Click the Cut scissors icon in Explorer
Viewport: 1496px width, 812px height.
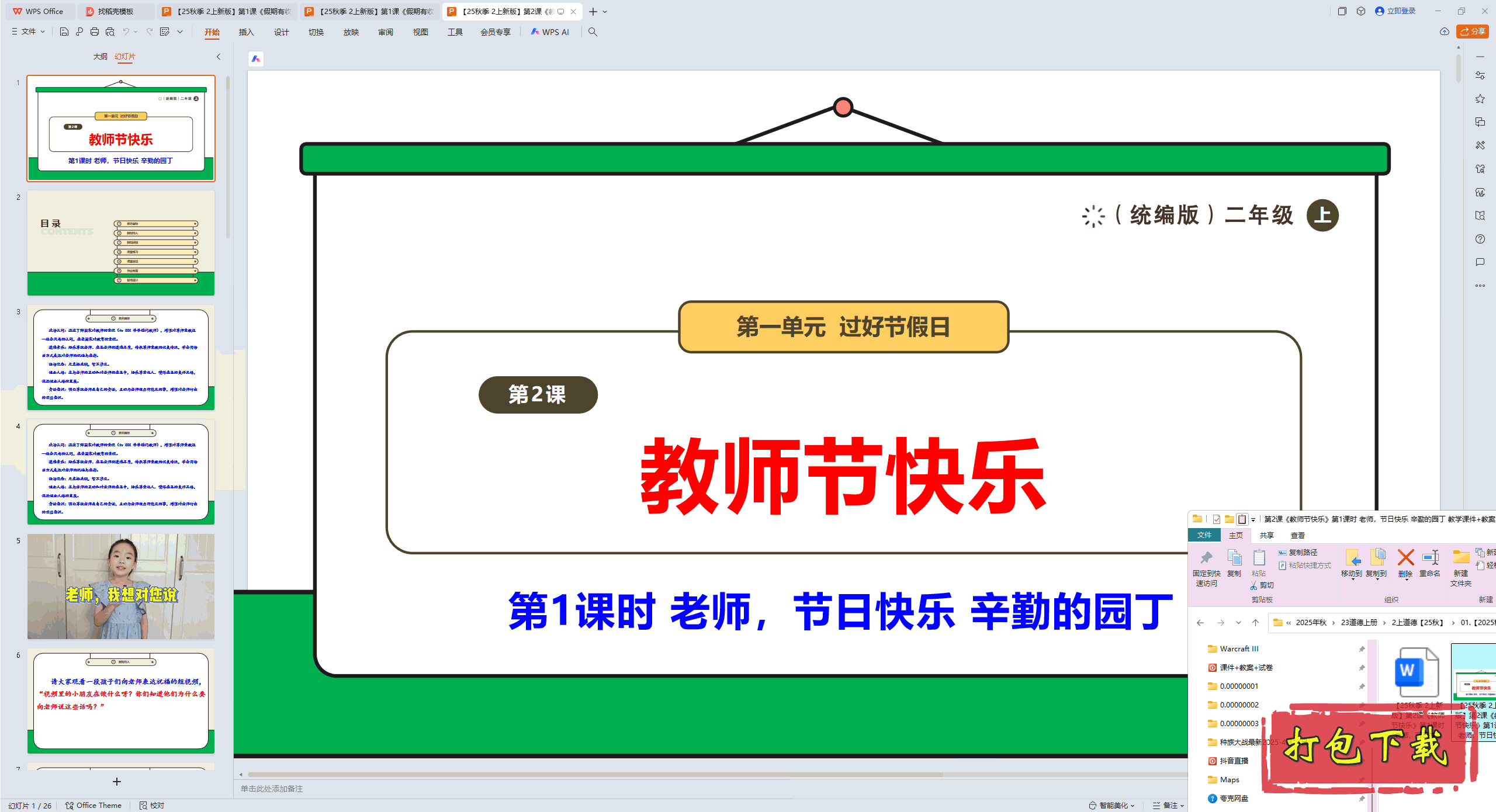tap(1254, 585)
